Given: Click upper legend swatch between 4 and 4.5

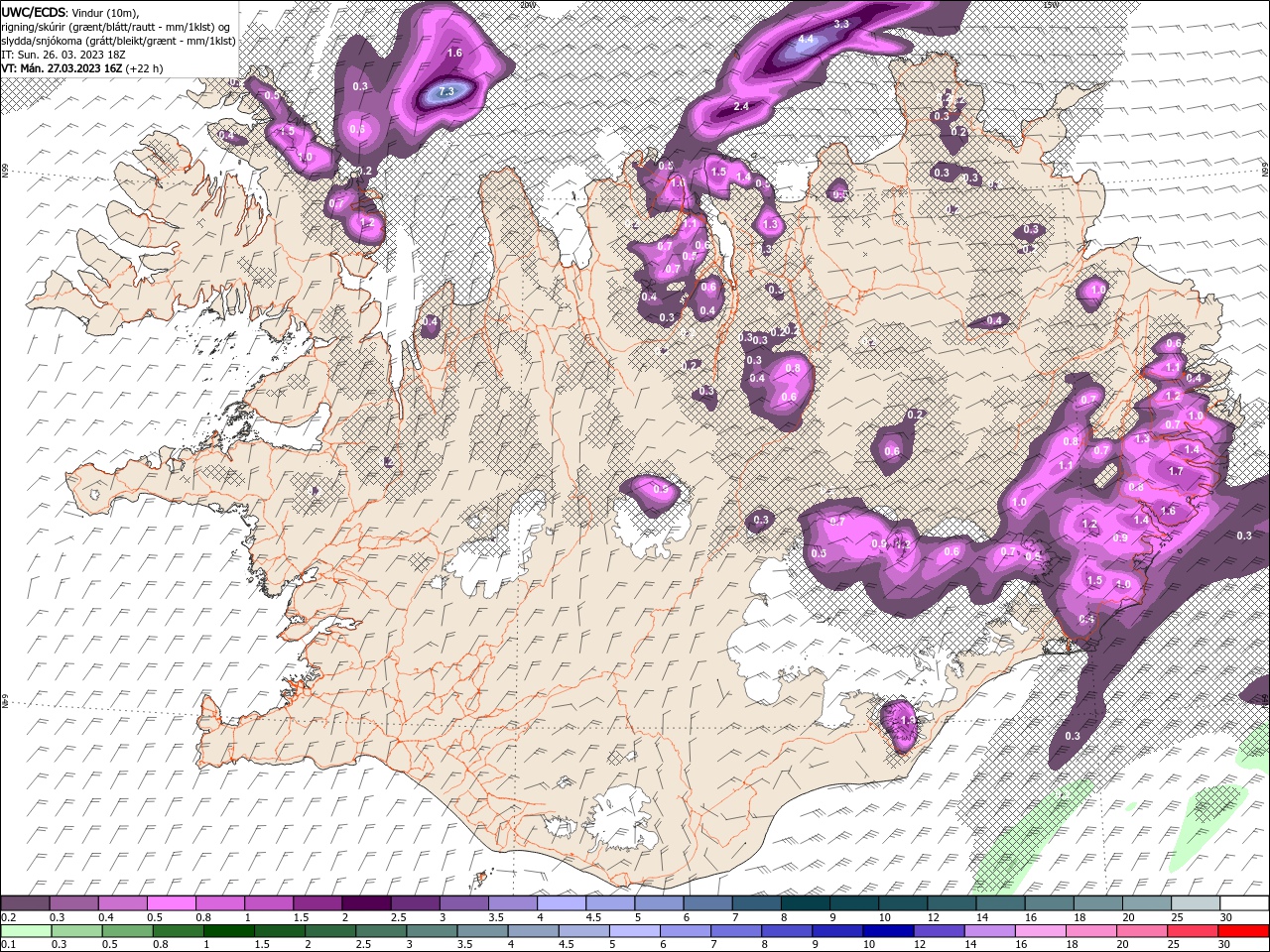Looking at the screenshot, I should [x=561, y=903].
